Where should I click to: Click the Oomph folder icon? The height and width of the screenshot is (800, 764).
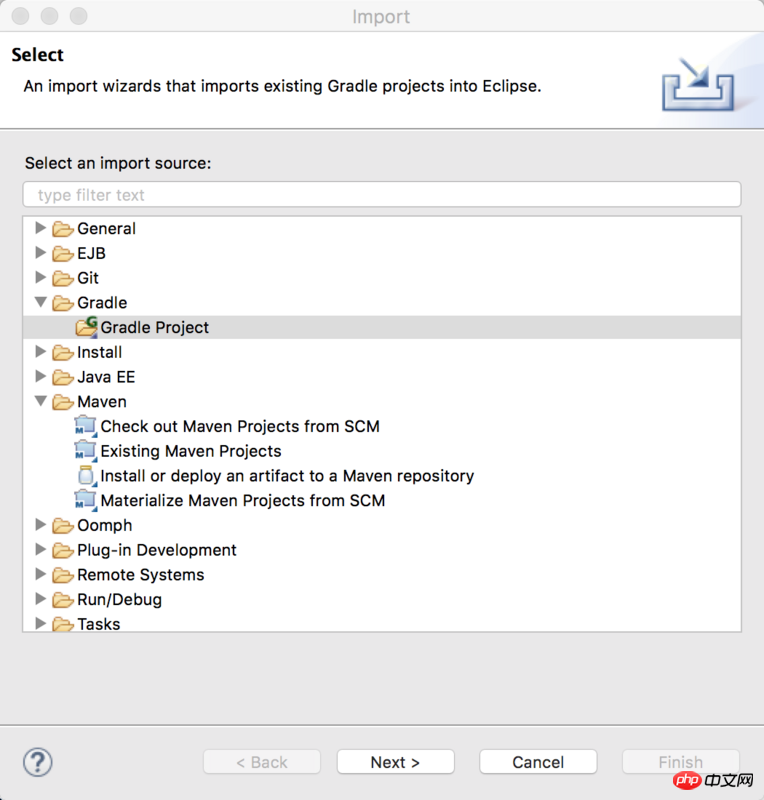click(x=63, y=525)
